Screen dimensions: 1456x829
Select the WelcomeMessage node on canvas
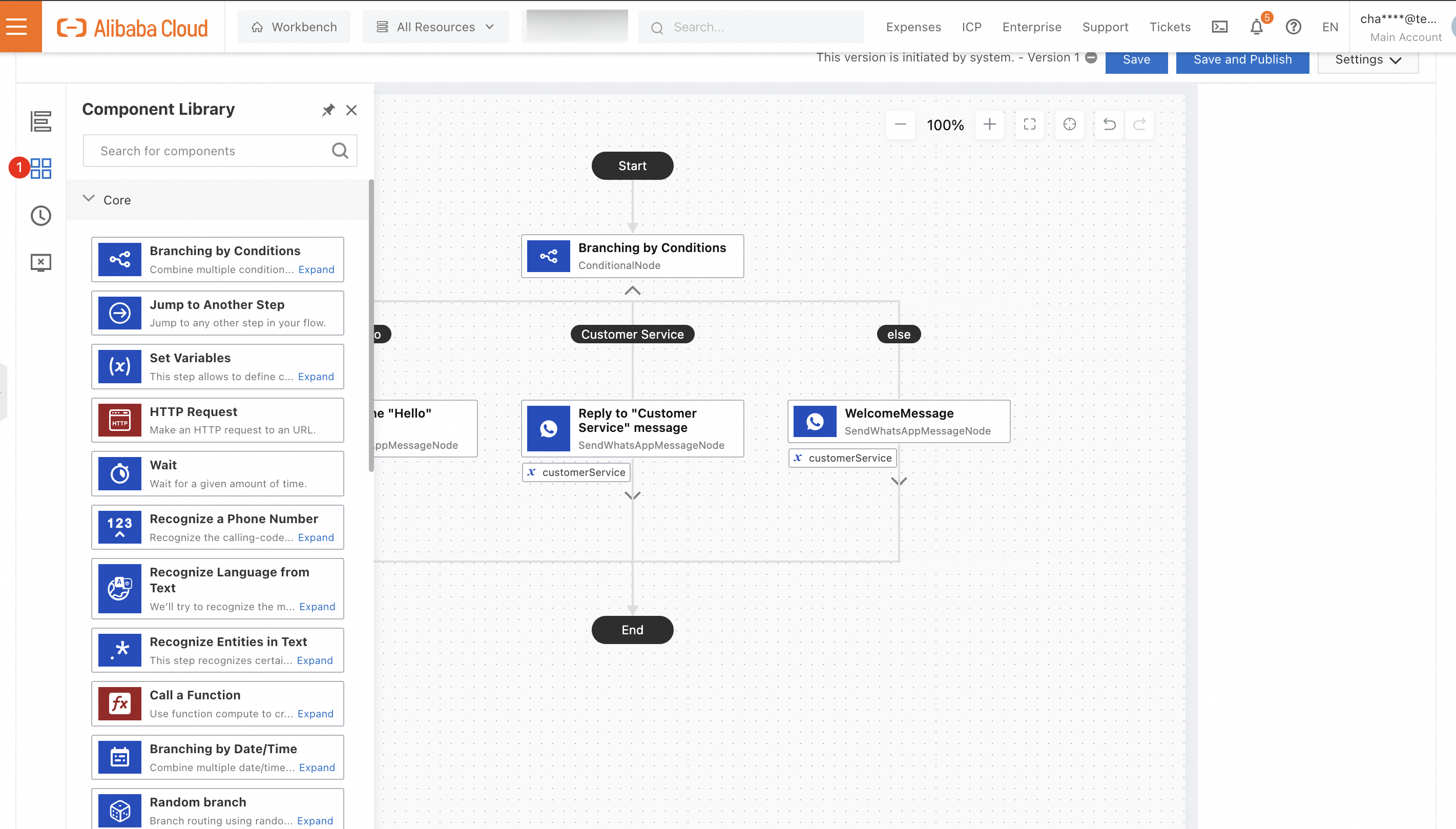[898, 421]
